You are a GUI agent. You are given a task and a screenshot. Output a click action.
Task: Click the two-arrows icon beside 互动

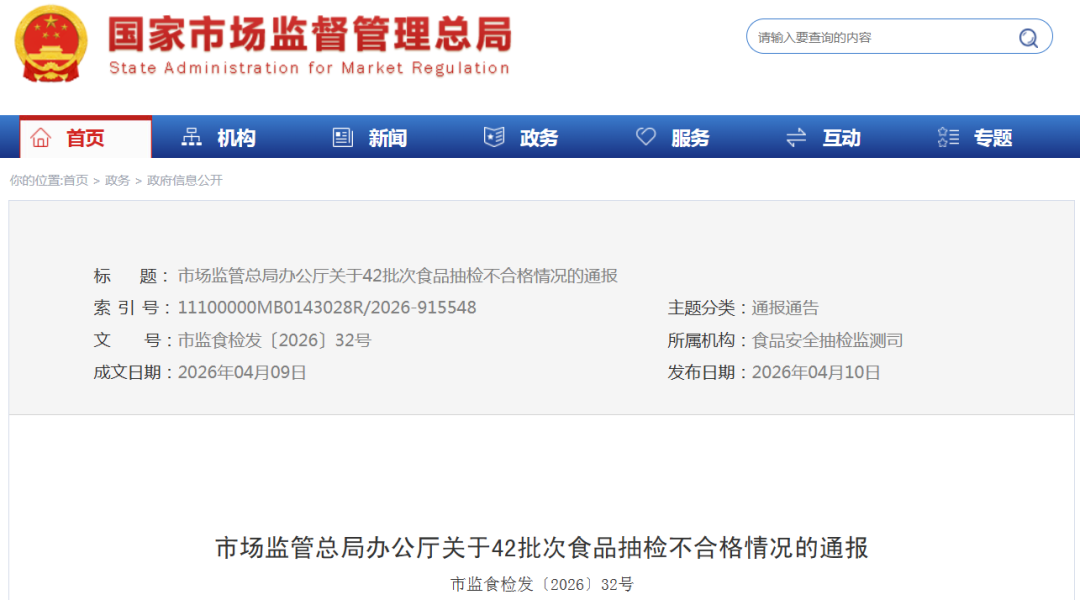coord(796,138)
